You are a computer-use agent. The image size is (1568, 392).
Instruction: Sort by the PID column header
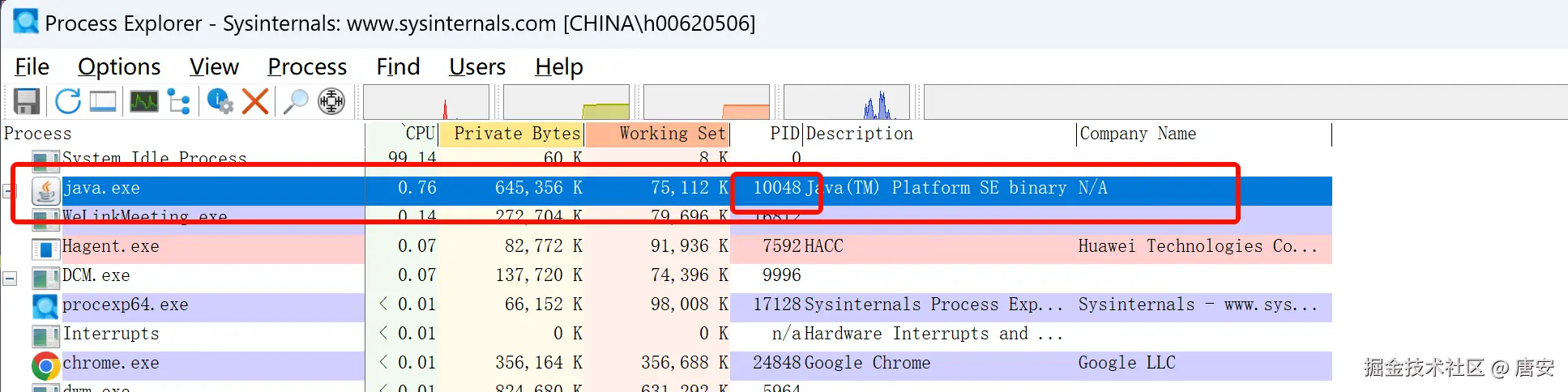(767, 134)
